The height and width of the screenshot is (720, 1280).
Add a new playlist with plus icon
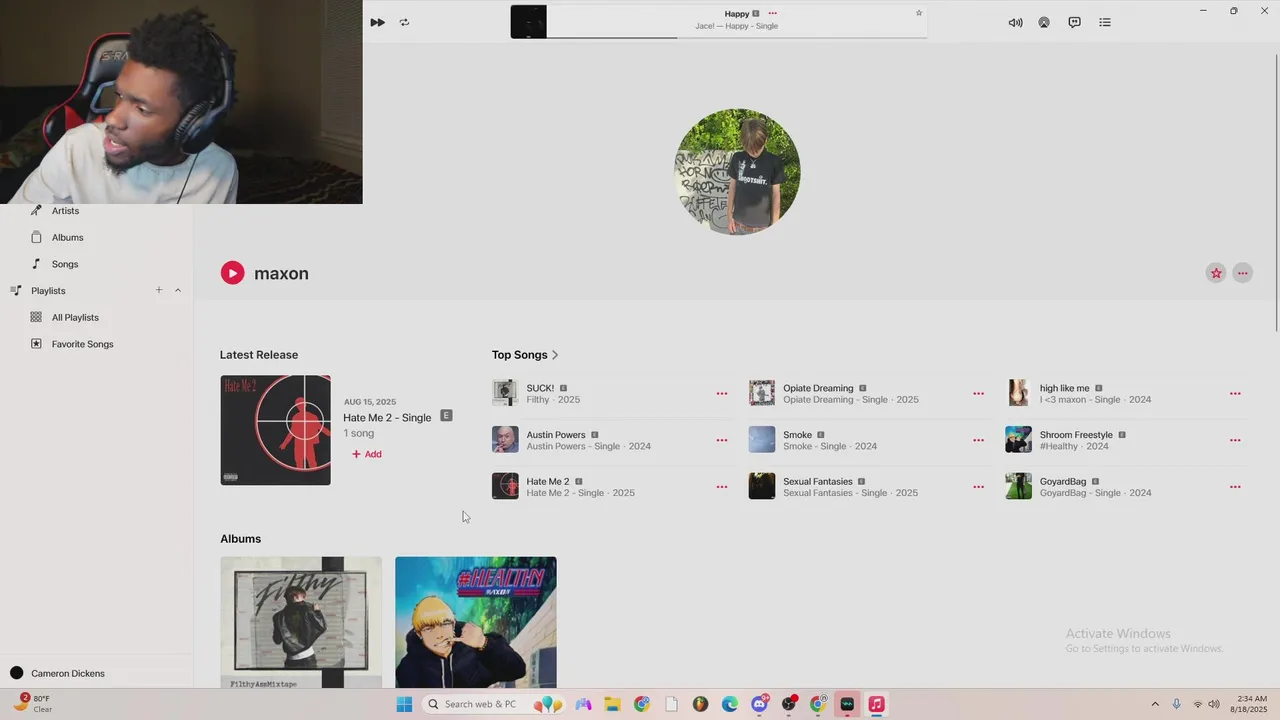tap(158, 290)
